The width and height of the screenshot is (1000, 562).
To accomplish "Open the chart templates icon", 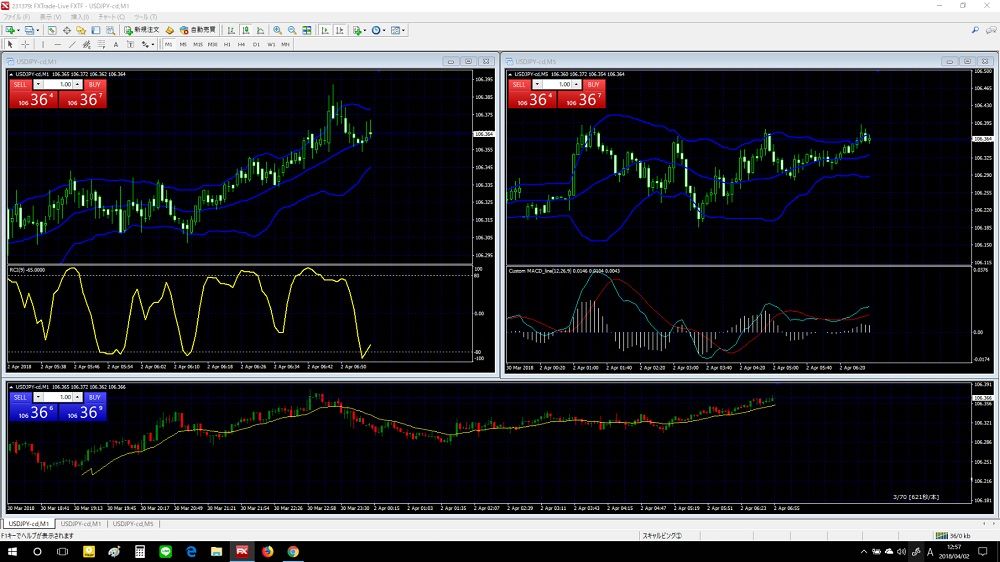I will coord(395,30).
